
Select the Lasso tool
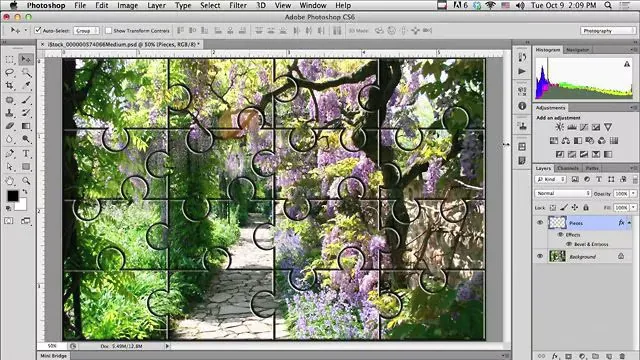[x=10, y=72]
